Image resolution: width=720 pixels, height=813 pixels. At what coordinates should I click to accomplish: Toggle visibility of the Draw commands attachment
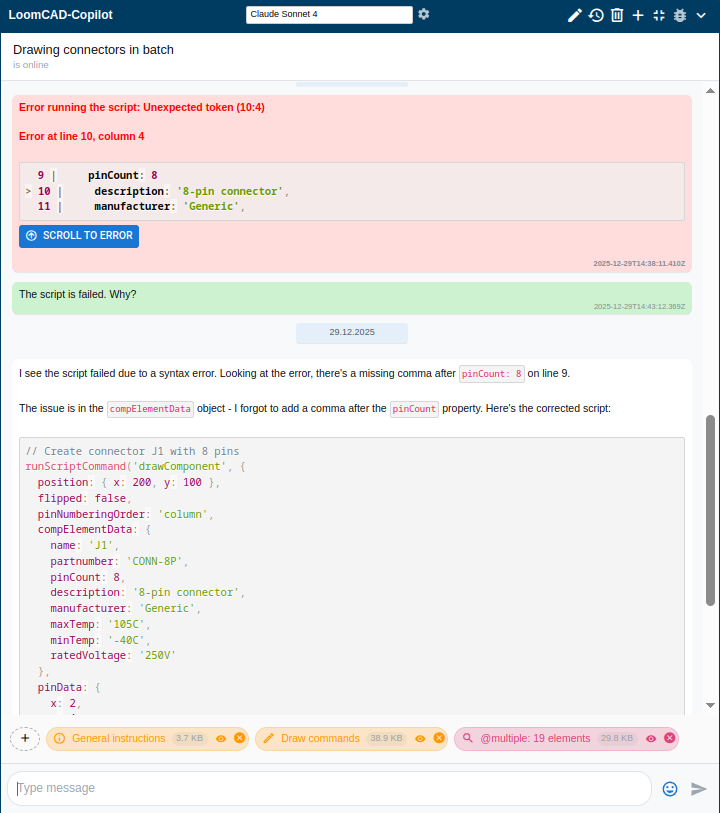tap(420, 738)
